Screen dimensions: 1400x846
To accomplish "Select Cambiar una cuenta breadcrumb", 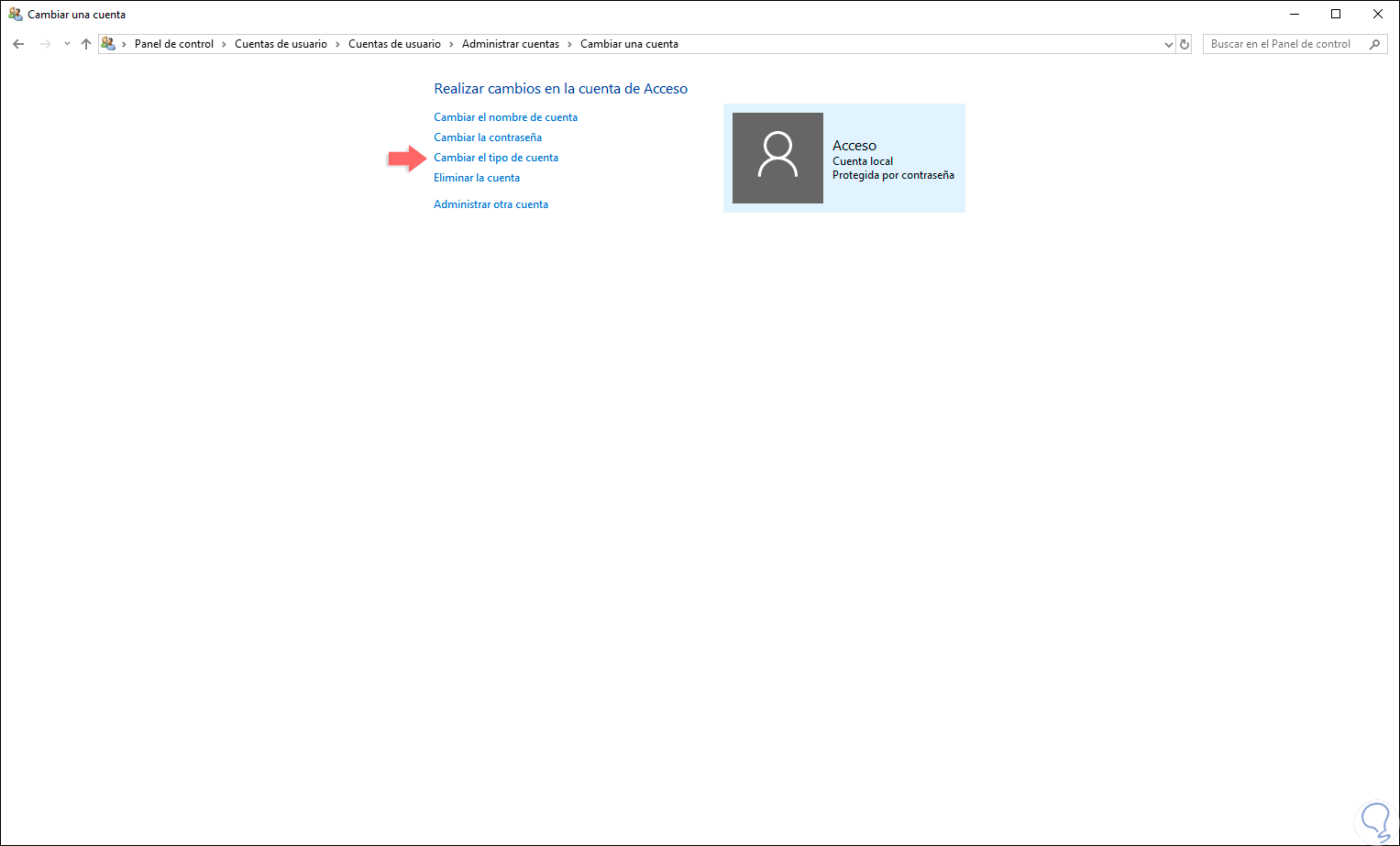I will [629, 44].
